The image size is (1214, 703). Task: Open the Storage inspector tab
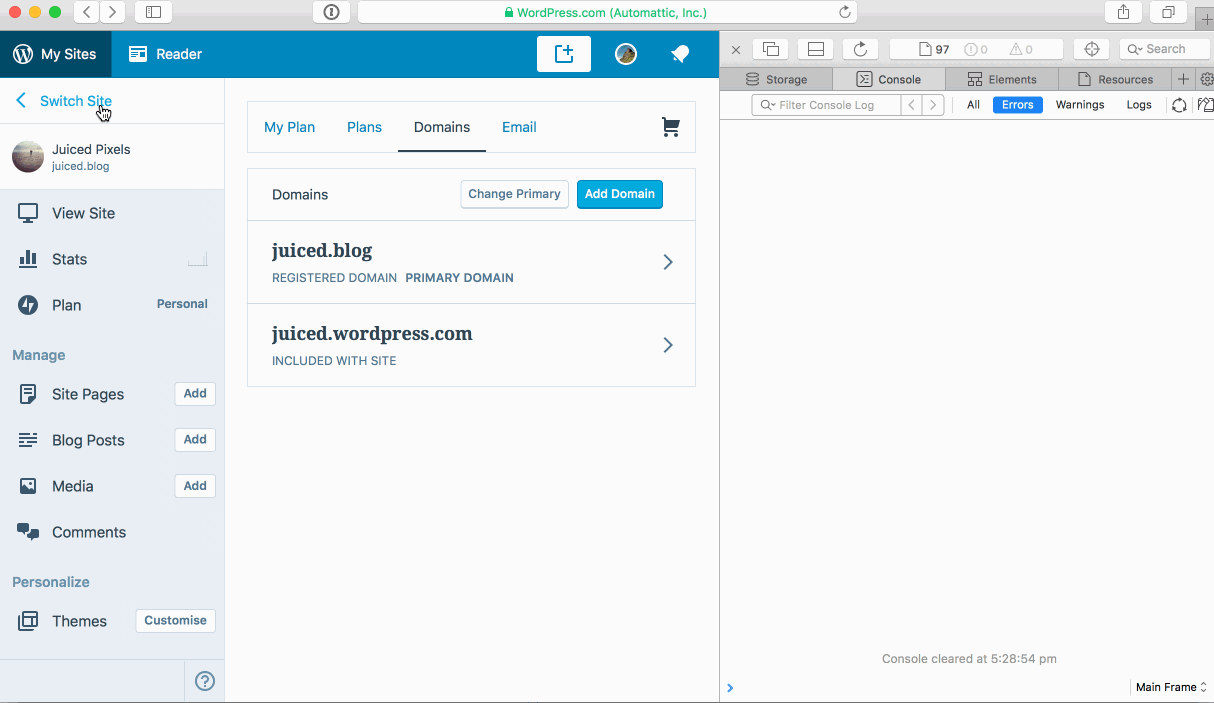776,79
